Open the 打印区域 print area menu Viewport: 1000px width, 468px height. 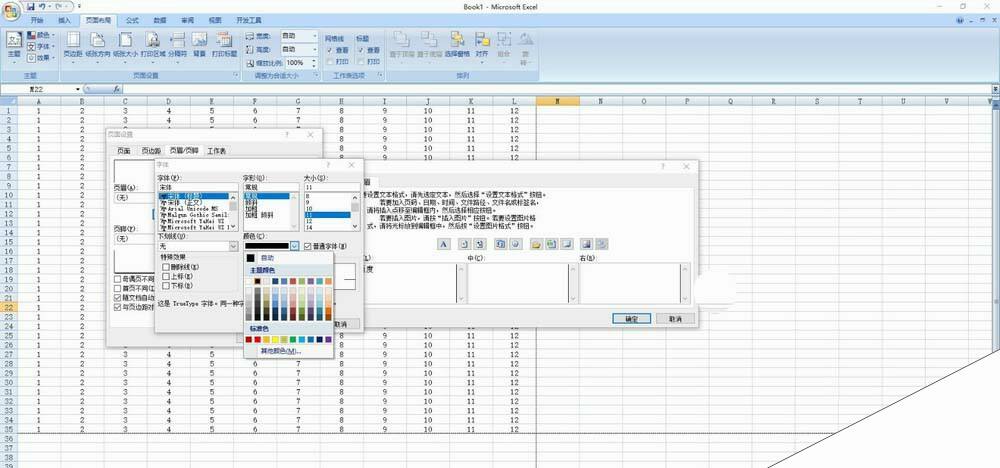tap(153, 46)
